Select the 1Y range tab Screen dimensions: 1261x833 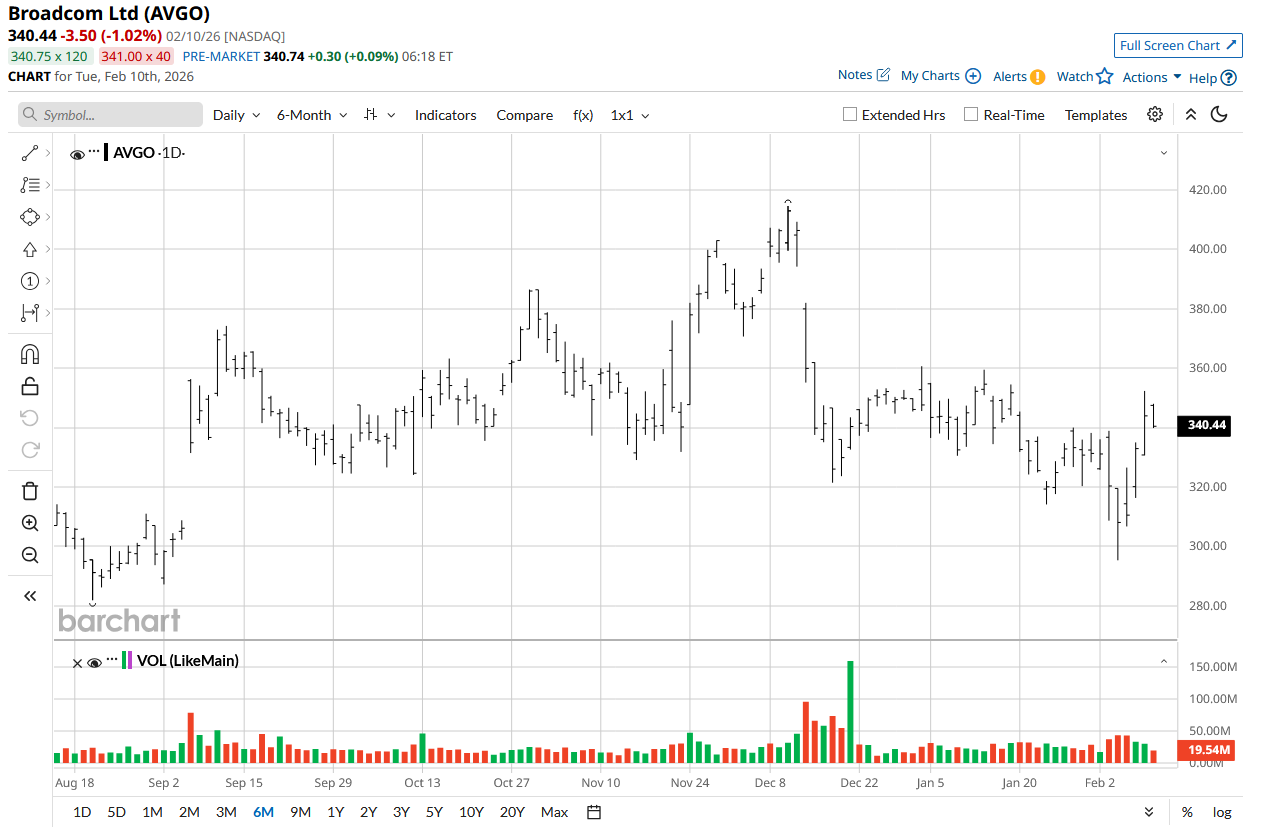(335, 812)
